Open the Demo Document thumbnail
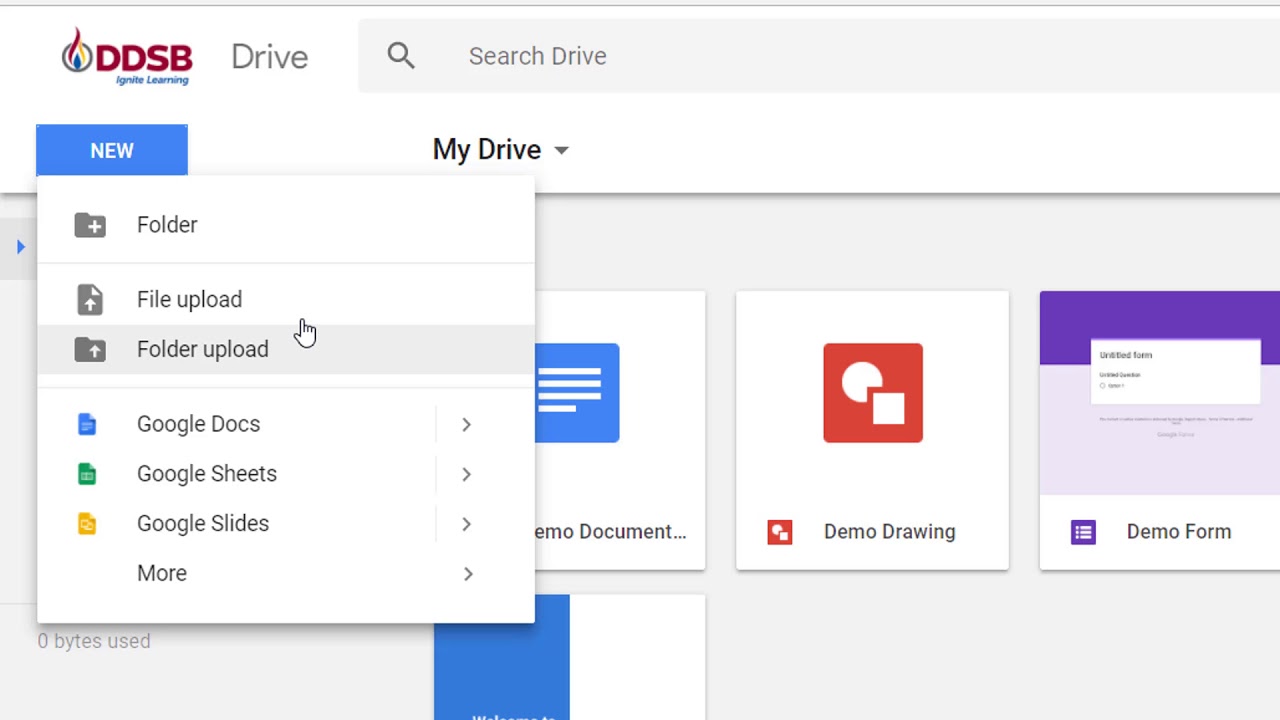The image size is (1280, 720). (x=620, y=393)
